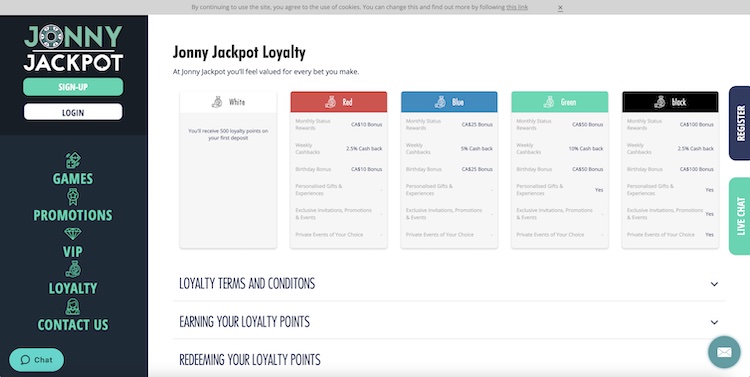The width and height of the screenshot is (750, 377).
Task: Dismiss the cookie notice with X
Action: tap(560, 7)
